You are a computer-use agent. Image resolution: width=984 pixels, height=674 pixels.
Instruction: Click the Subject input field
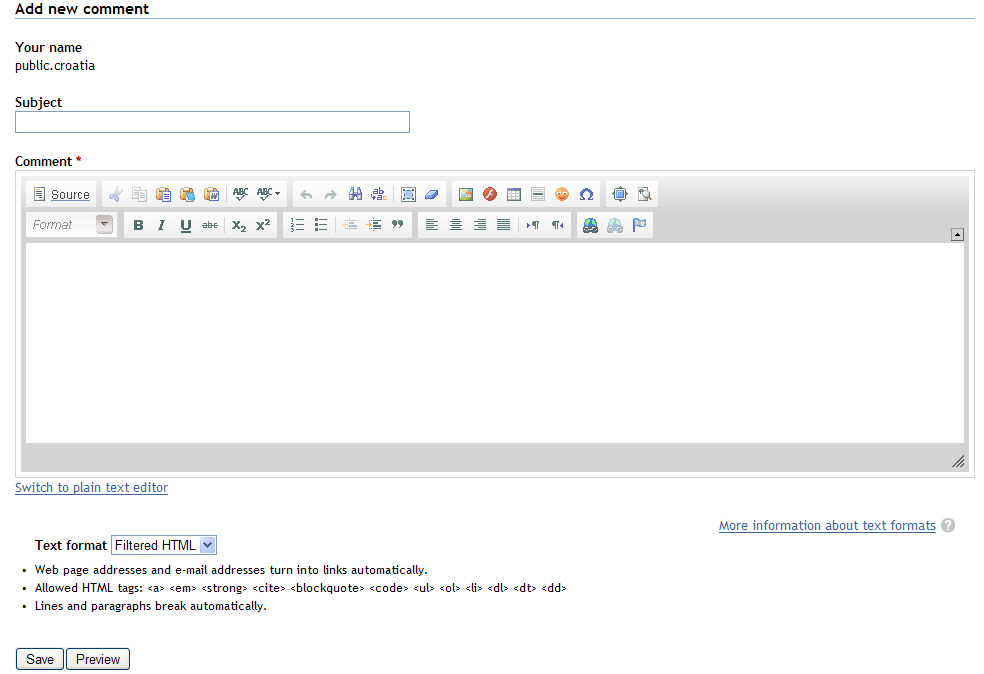pos(212,122)
